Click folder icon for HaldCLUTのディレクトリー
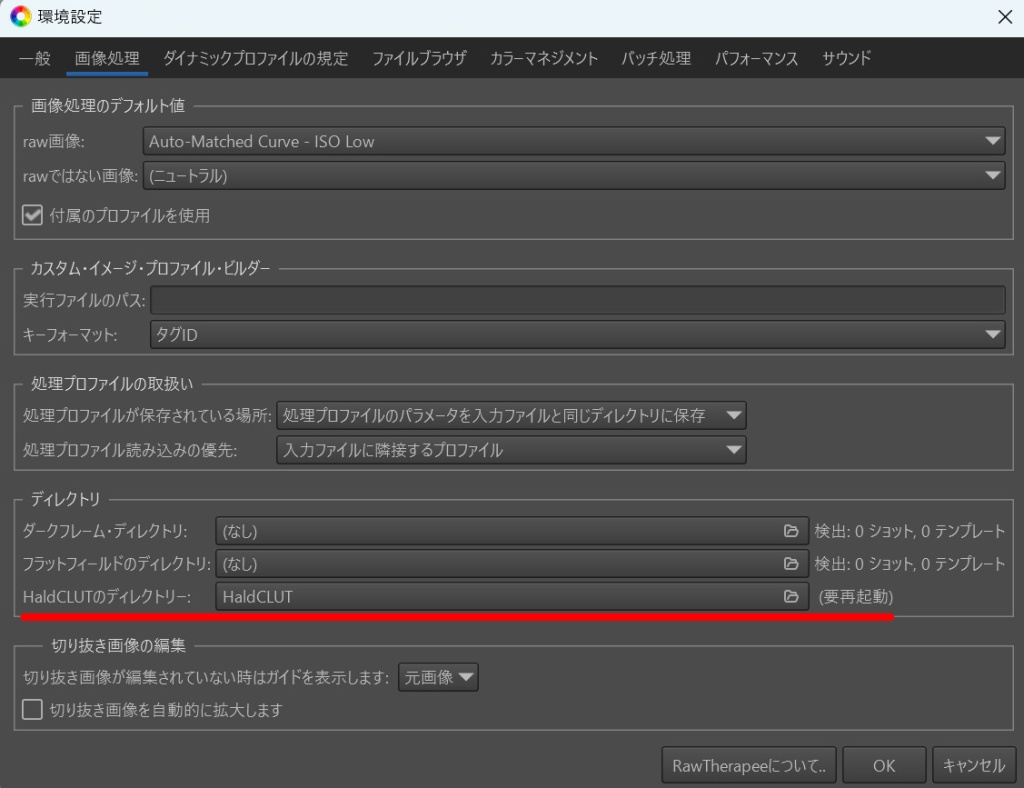1024x788 pixels. tap(791, 596)
